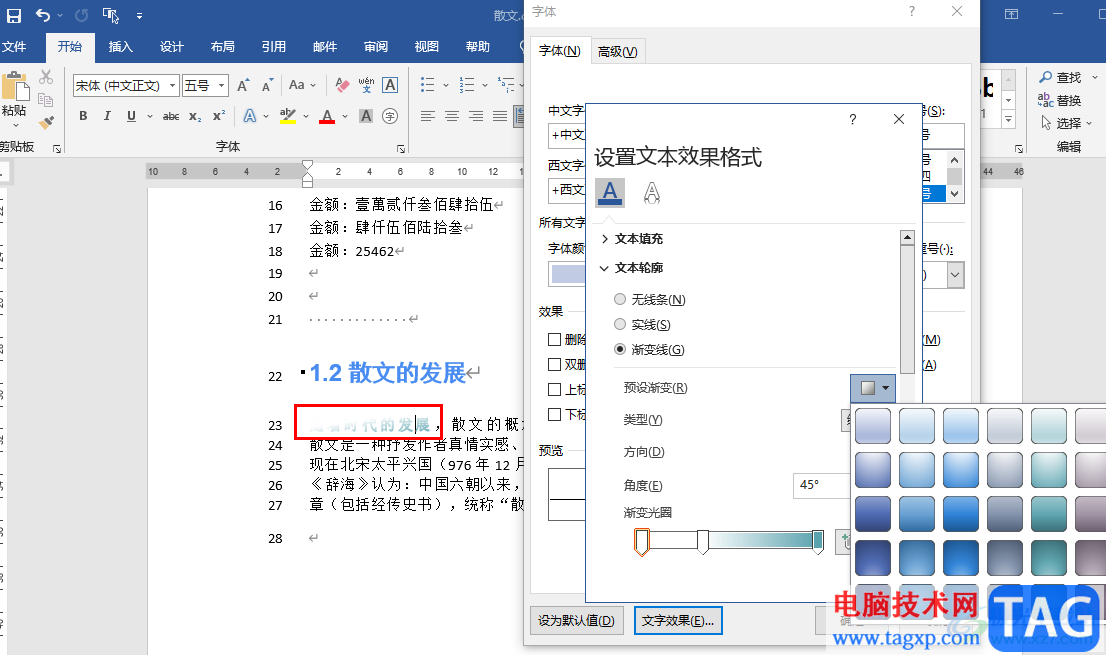Screen dimensions: 1106x655
Task: Click the Redo icon in title bar
Action: [82, 15]
